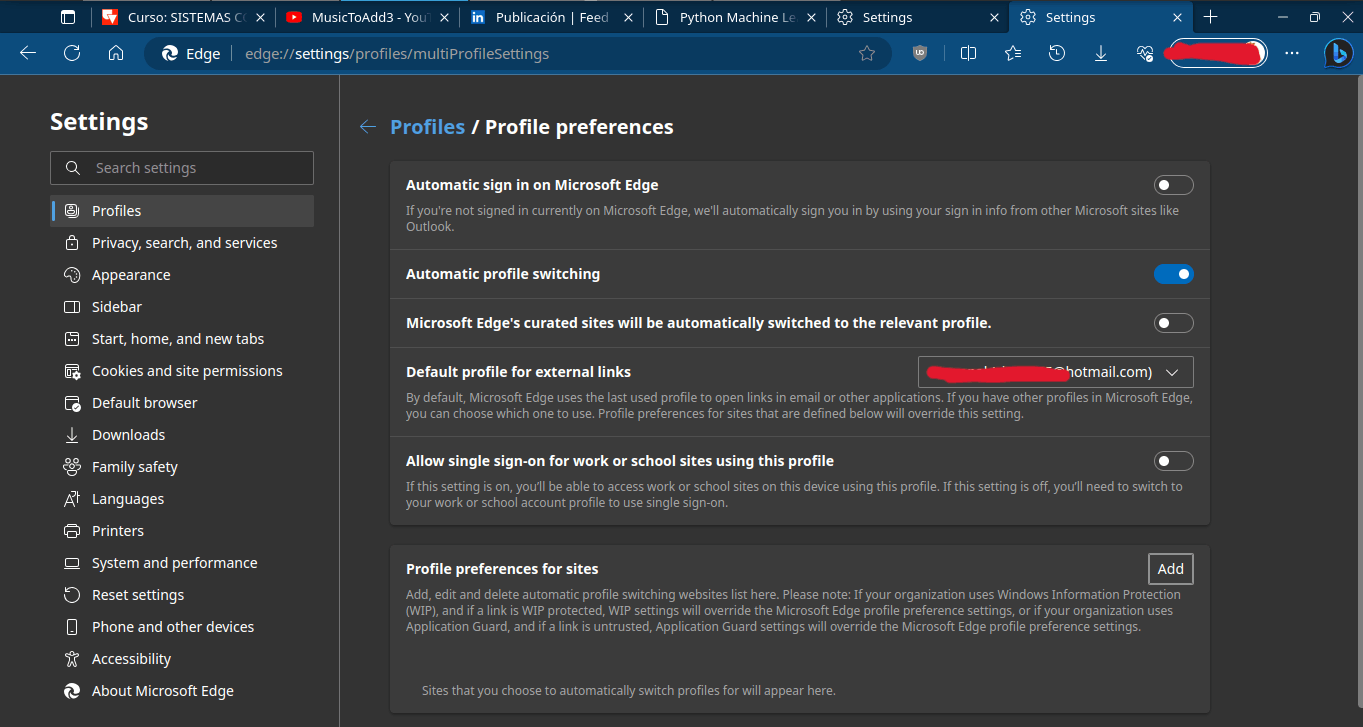Click the uBlock Origin extension icon

point(920,54)
